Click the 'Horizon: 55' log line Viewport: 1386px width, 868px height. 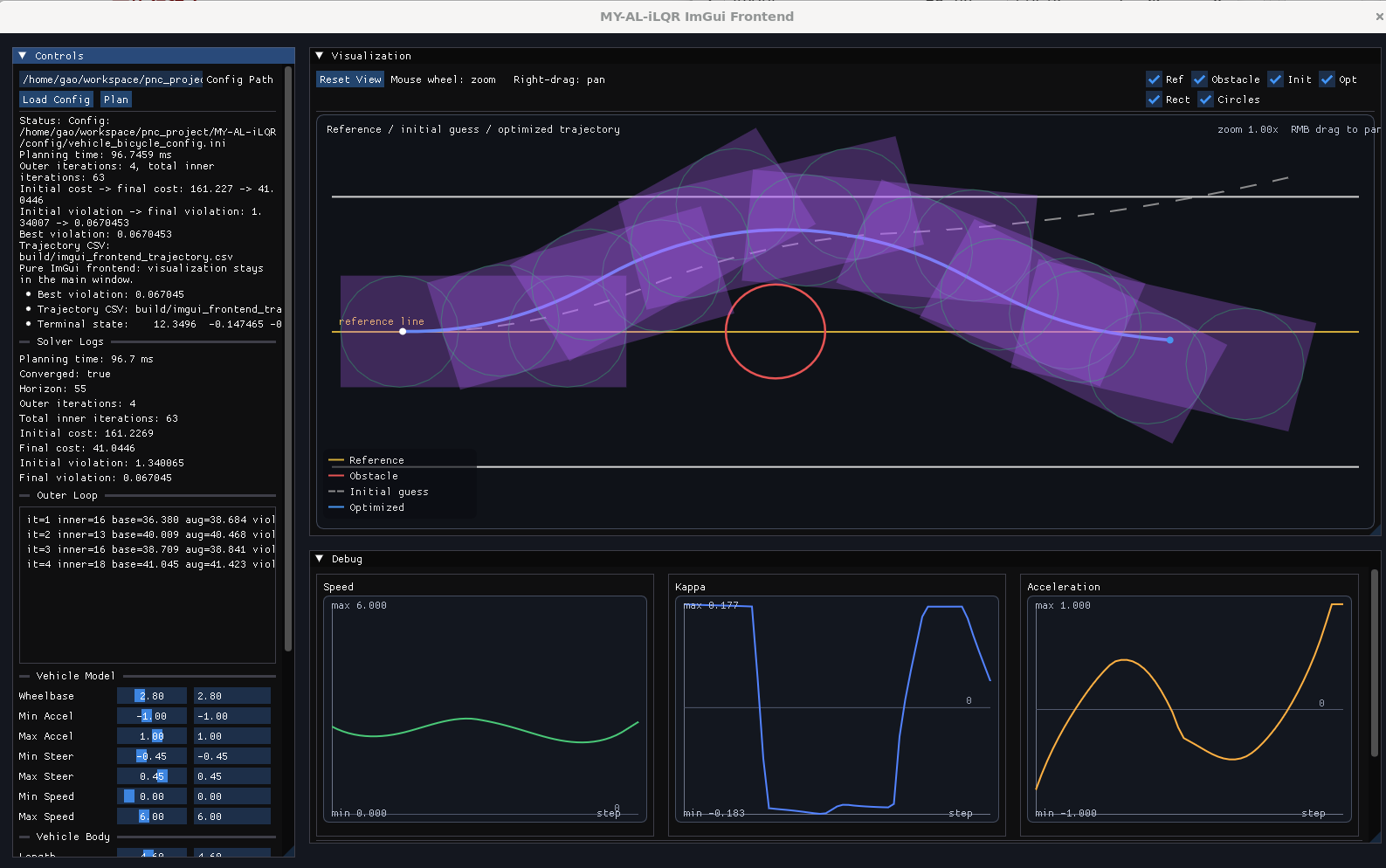point(52,389)
